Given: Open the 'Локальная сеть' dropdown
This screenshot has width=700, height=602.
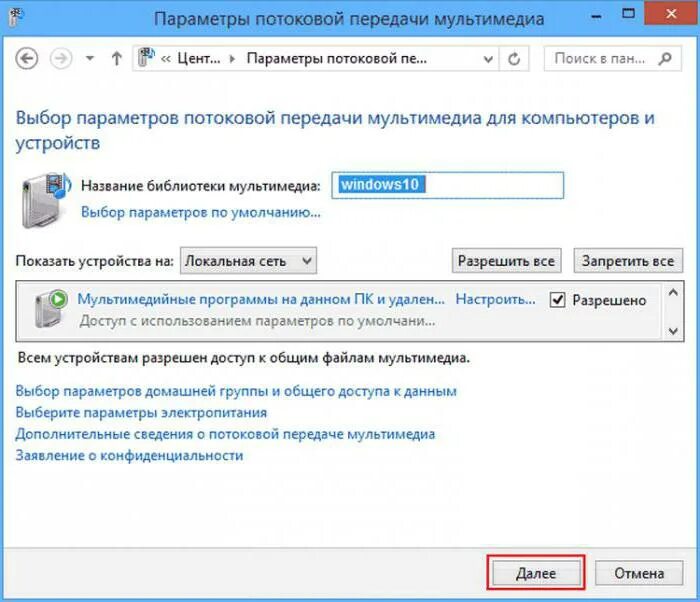Looking at the screenshot, I should coord(248,261).
